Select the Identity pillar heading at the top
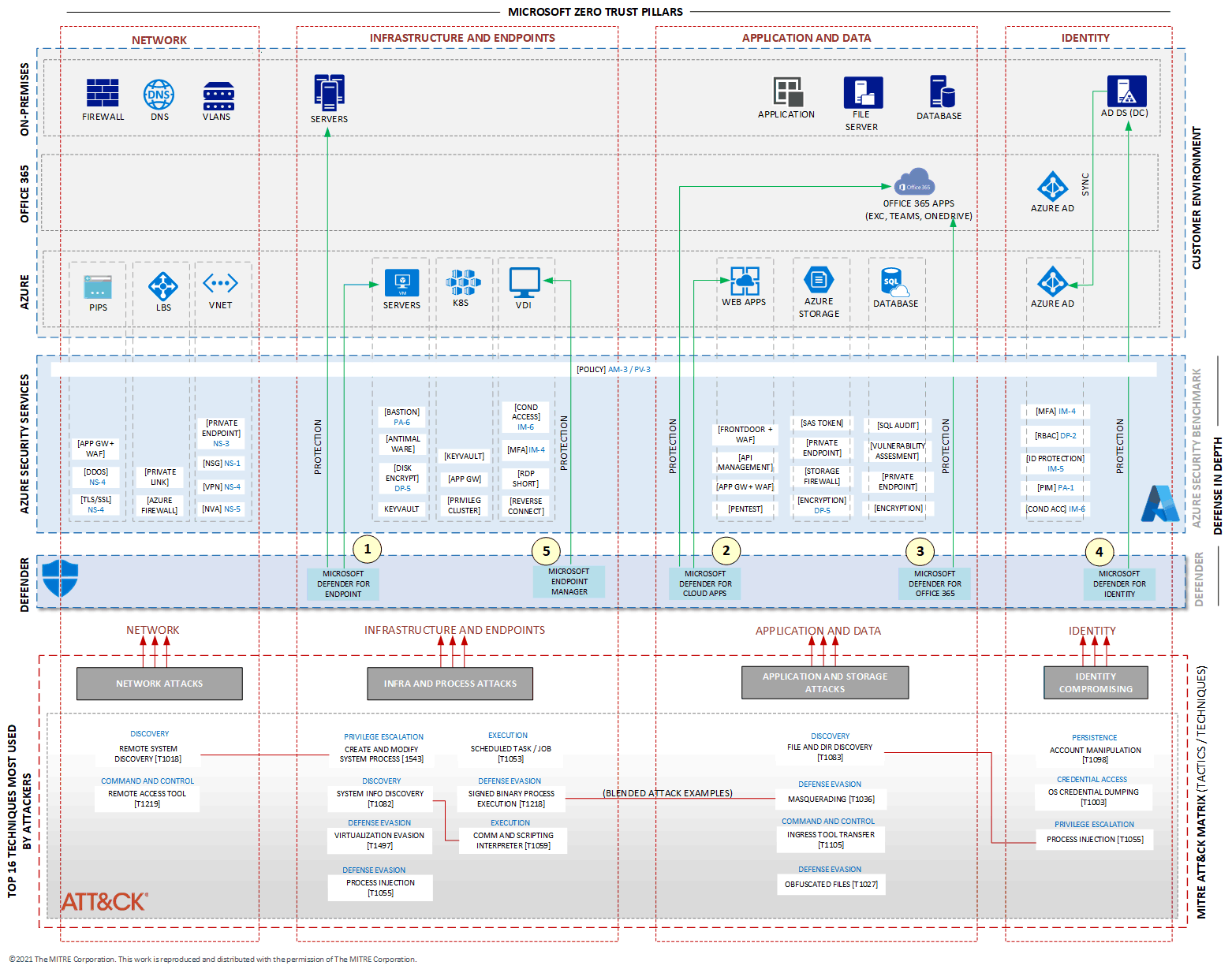 [1085, 38]
